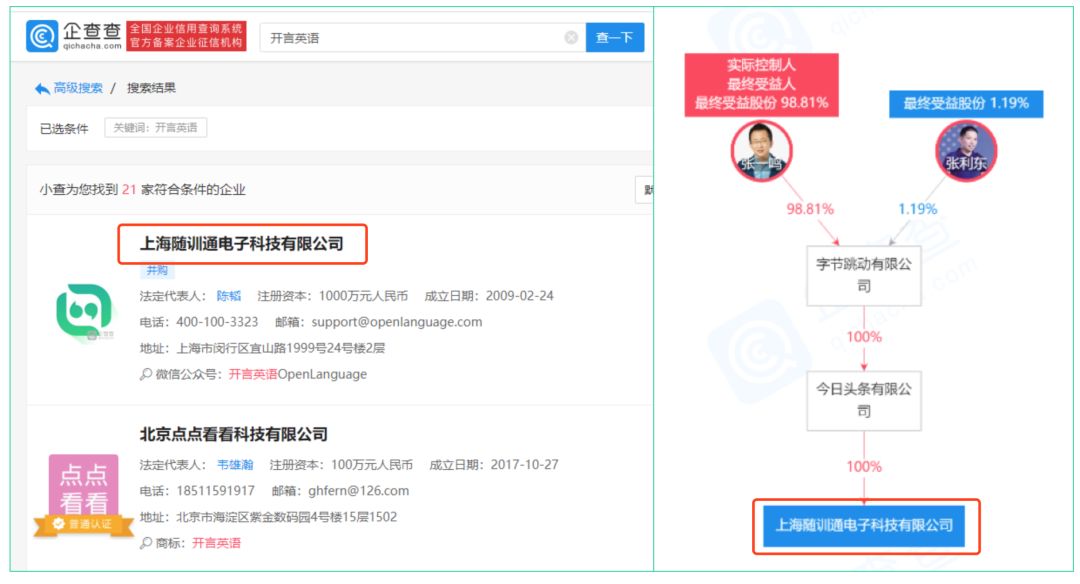
Task: Click the 普通认证 badge on logo
Action: (x=83, y=525)
